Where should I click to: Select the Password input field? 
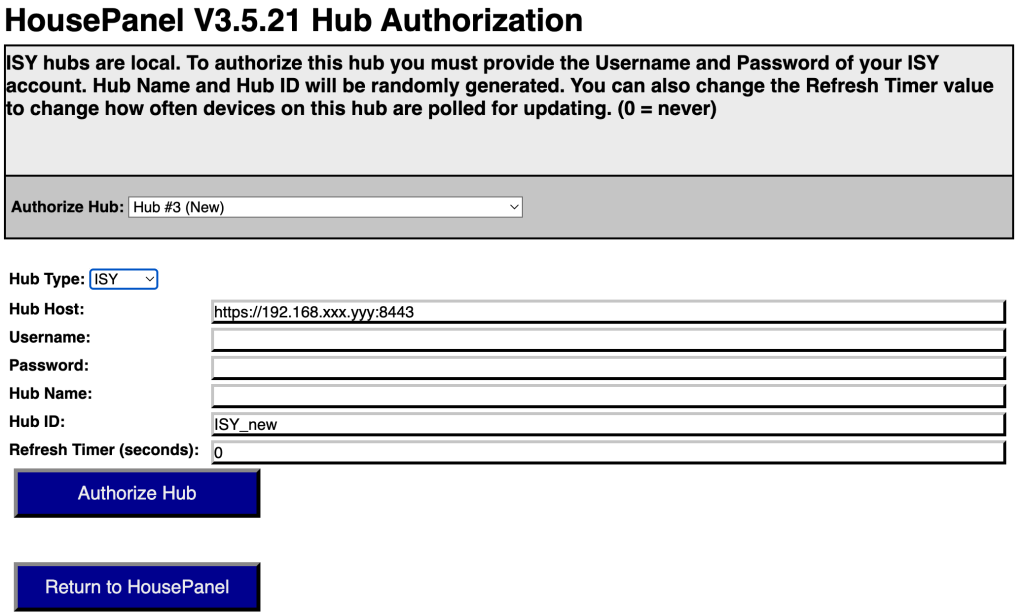click(607, 368)
